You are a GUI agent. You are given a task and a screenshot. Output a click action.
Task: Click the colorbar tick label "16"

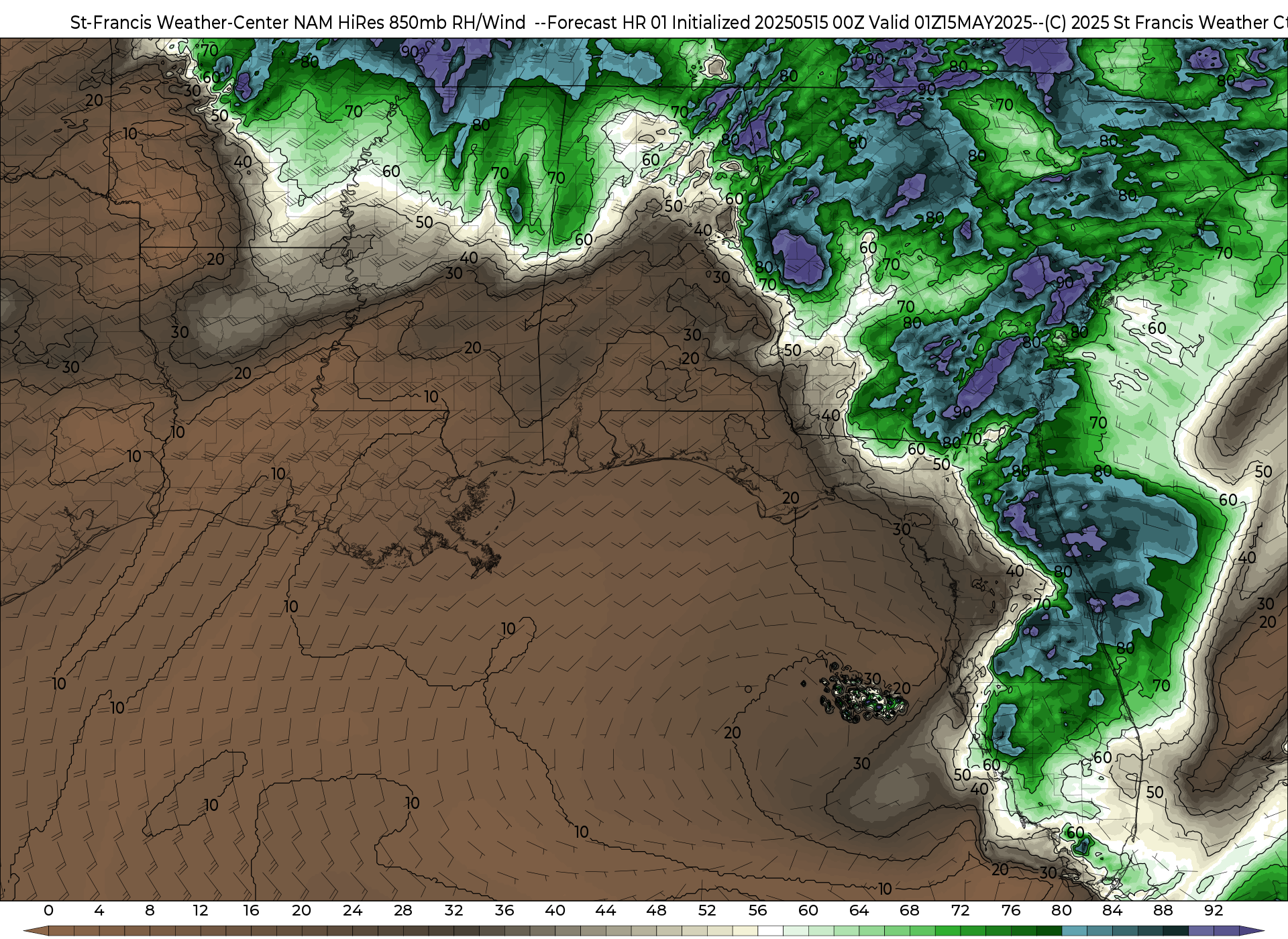[x=251, y=911]
